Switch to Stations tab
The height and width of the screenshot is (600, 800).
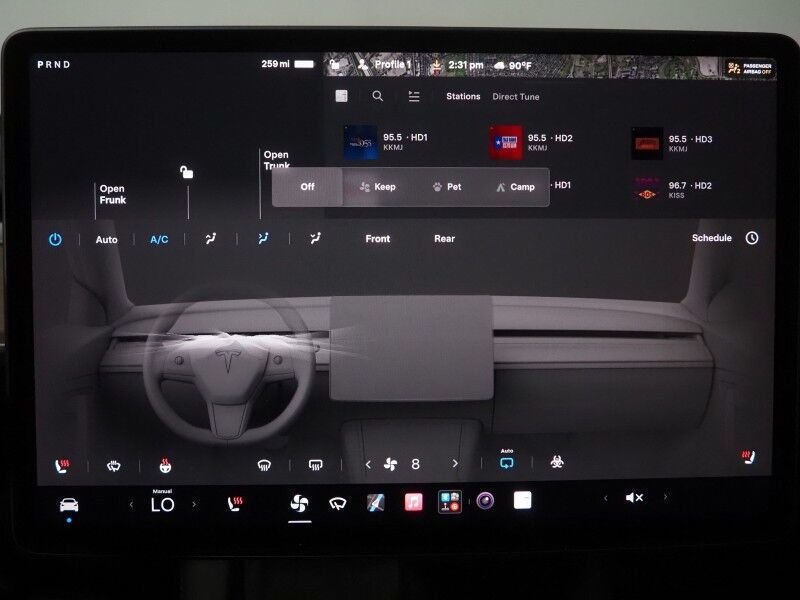[463, 96]
